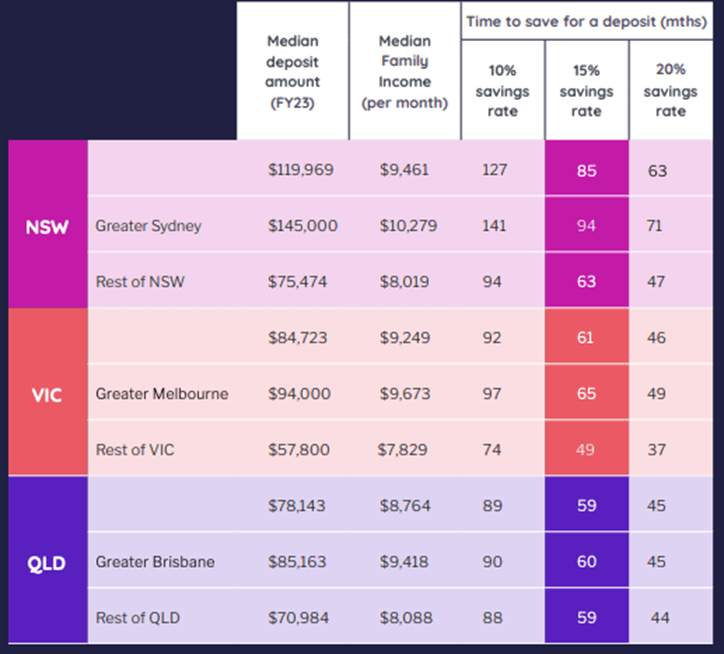This screenshot has height=654, width=724.
Task: Select the Greater Melbourne row label
Action: coord(162,394)
